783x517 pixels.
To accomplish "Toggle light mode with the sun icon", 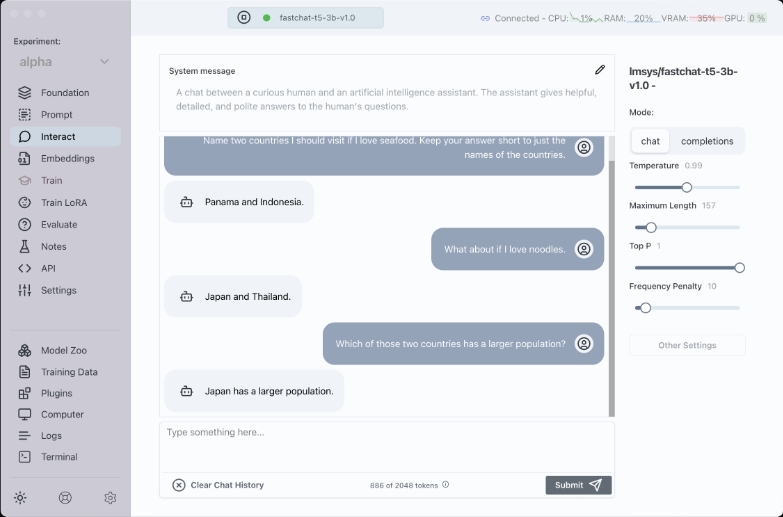I will (x=21, y=497).
